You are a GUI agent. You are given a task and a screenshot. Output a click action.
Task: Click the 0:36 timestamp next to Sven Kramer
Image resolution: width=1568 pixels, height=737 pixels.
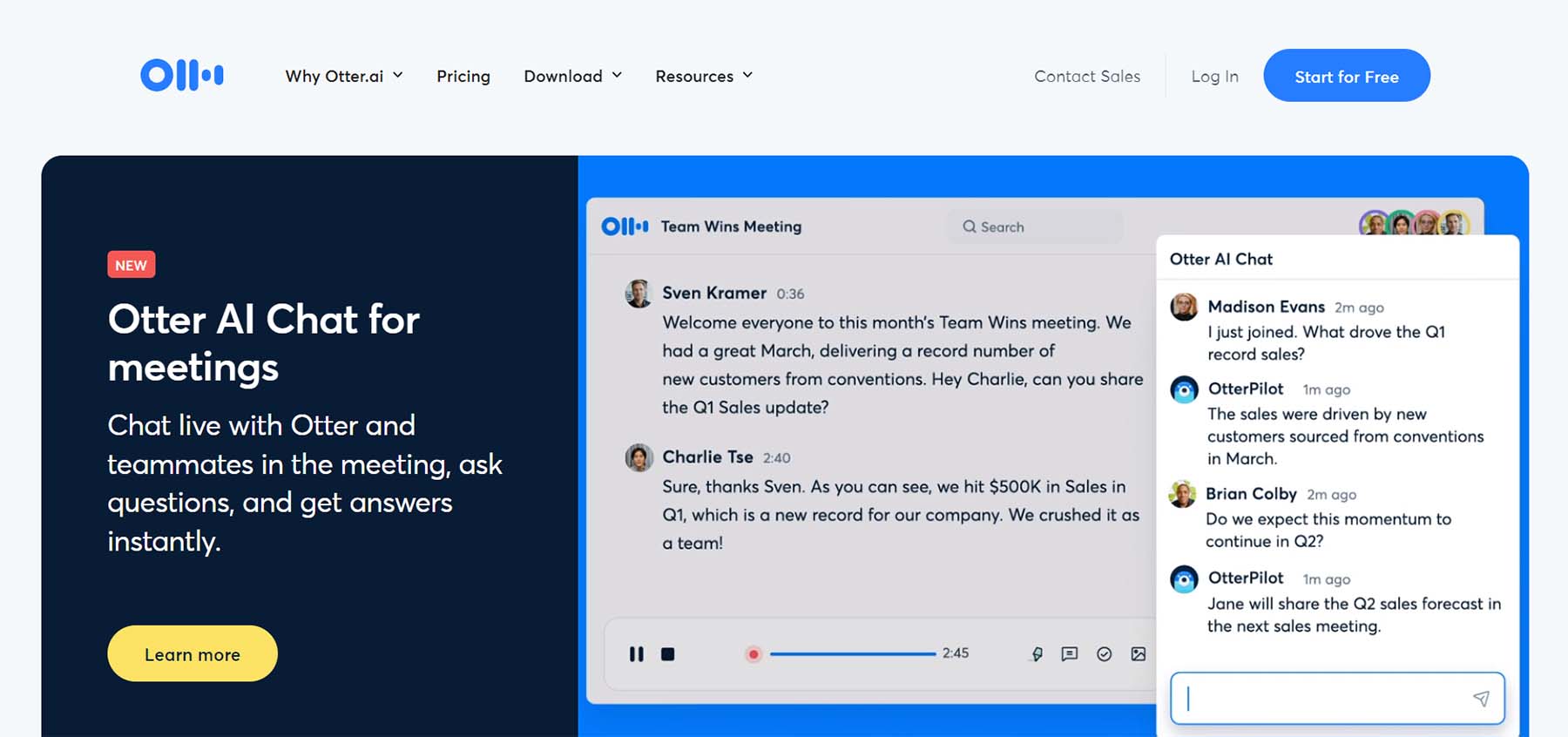(790, 294)
